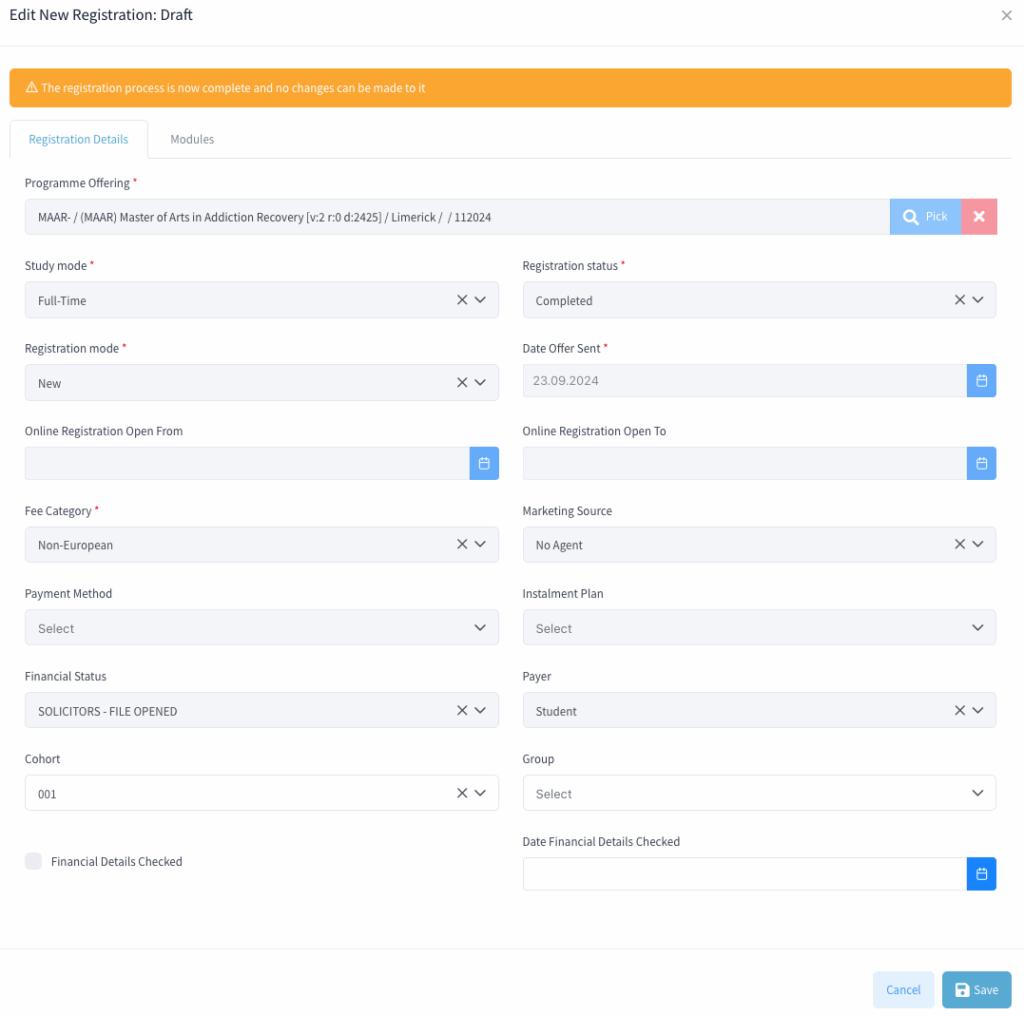Open calendar for Online Registration Open To

[981, 464]
